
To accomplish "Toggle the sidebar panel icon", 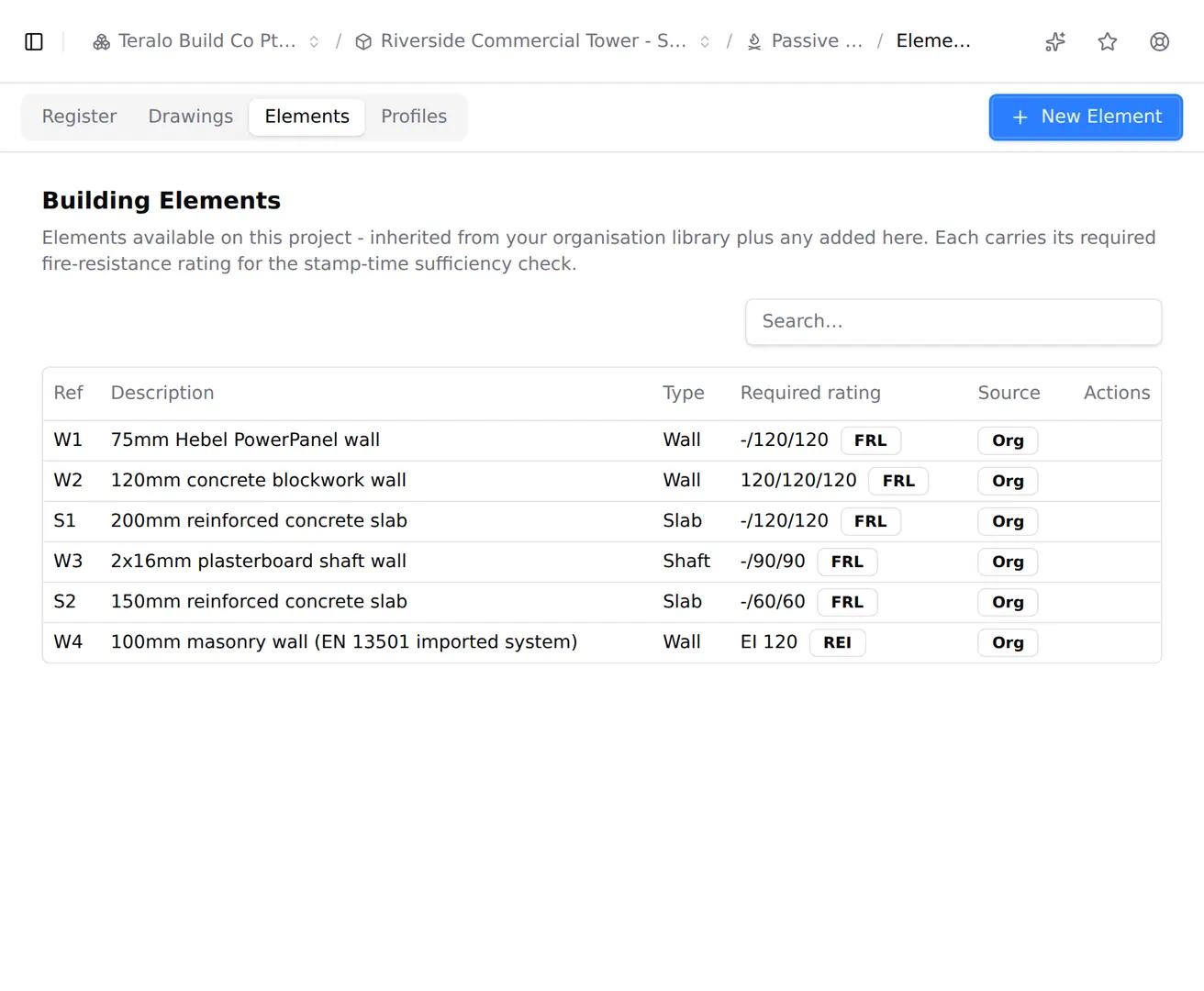I will pyautogui.click(x=34, y=41).
